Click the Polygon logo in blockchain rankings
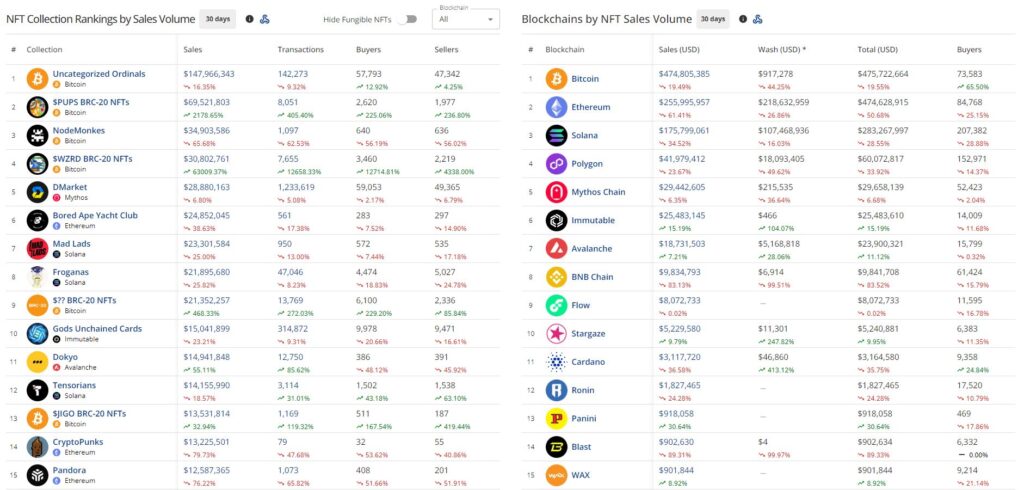This screenshot has height=490, width=1024. 557,163
